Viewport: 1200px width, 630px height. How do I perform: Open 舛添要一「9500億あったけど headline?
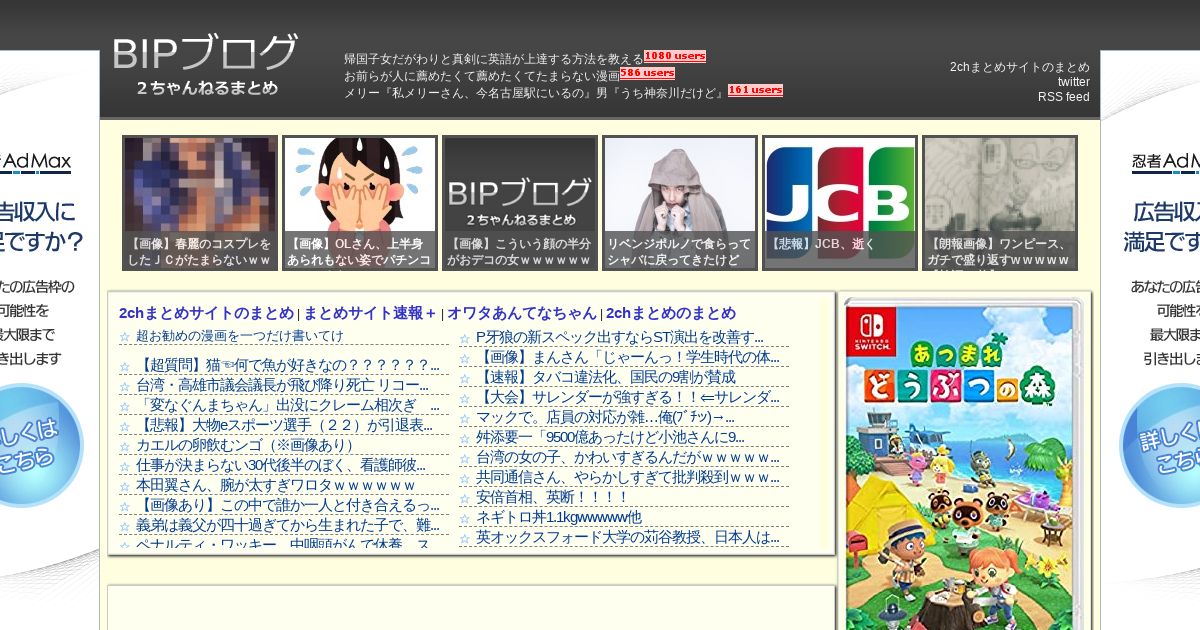610,437
